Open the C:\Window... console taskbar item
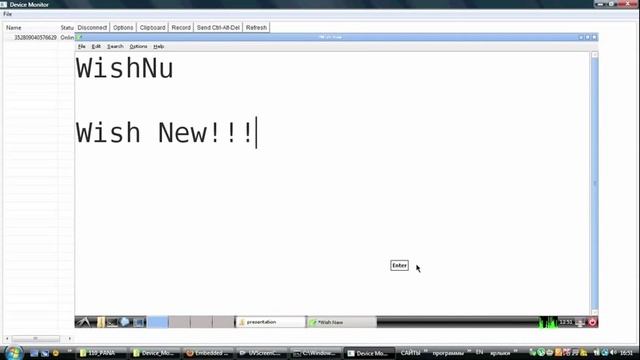Viewport: 640px width, 360px height. point(315,353)
